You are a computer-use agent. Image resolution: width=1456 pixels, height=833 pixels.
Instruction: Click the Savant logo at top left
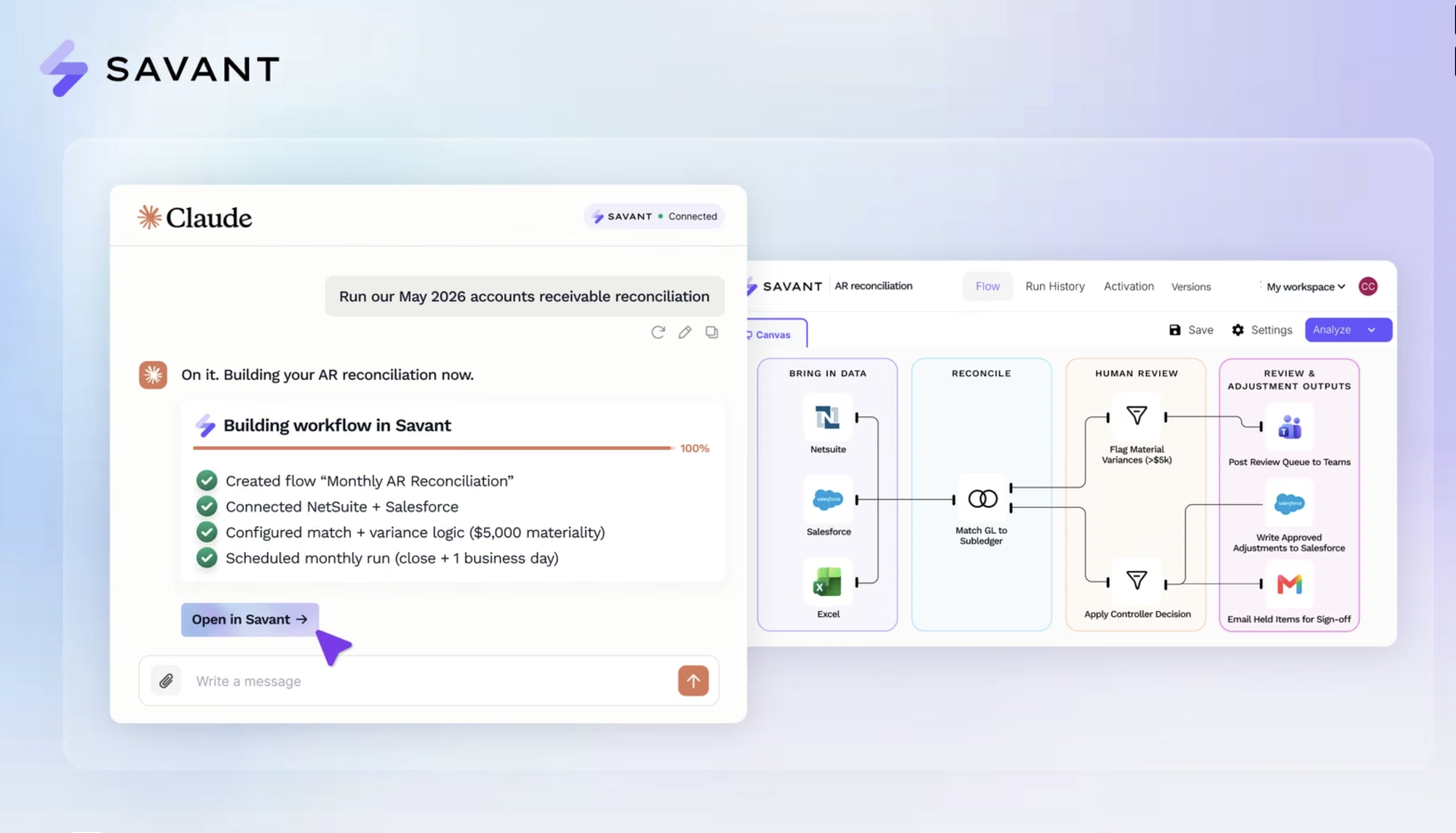pyautogui.click(x=159, y=68)
